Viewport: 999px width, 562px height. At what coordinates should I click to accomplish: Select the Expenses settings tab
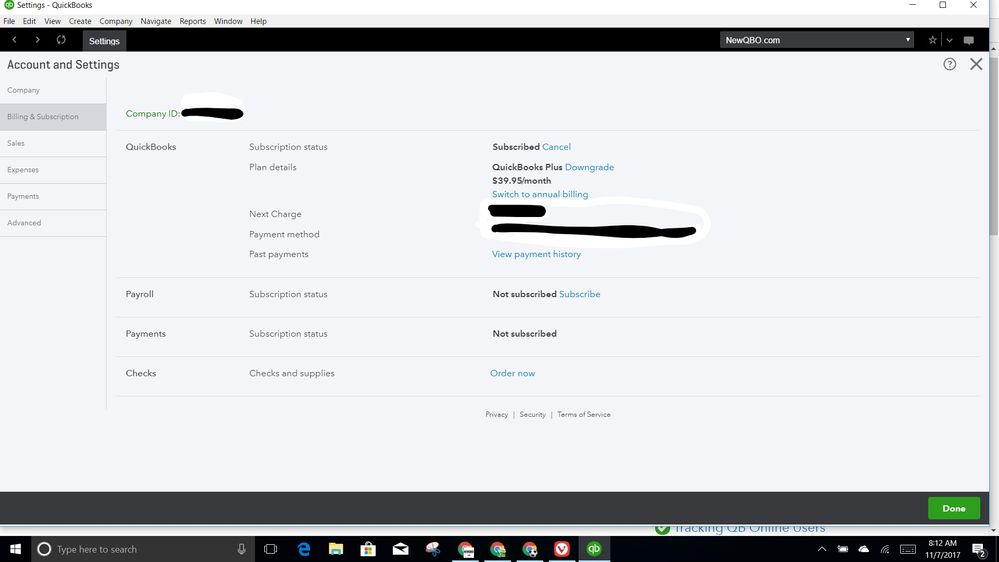[x=53, y=170]
